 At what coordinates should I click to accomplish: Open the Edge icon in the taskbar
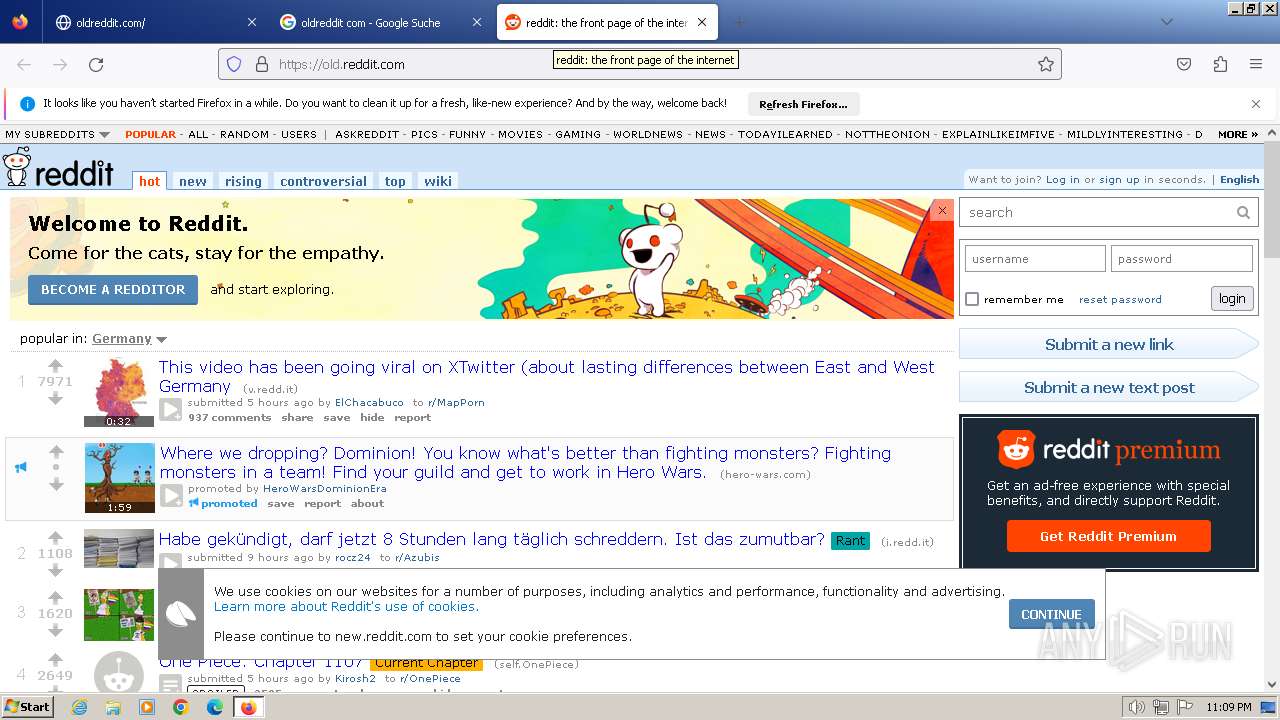[215, 707]
